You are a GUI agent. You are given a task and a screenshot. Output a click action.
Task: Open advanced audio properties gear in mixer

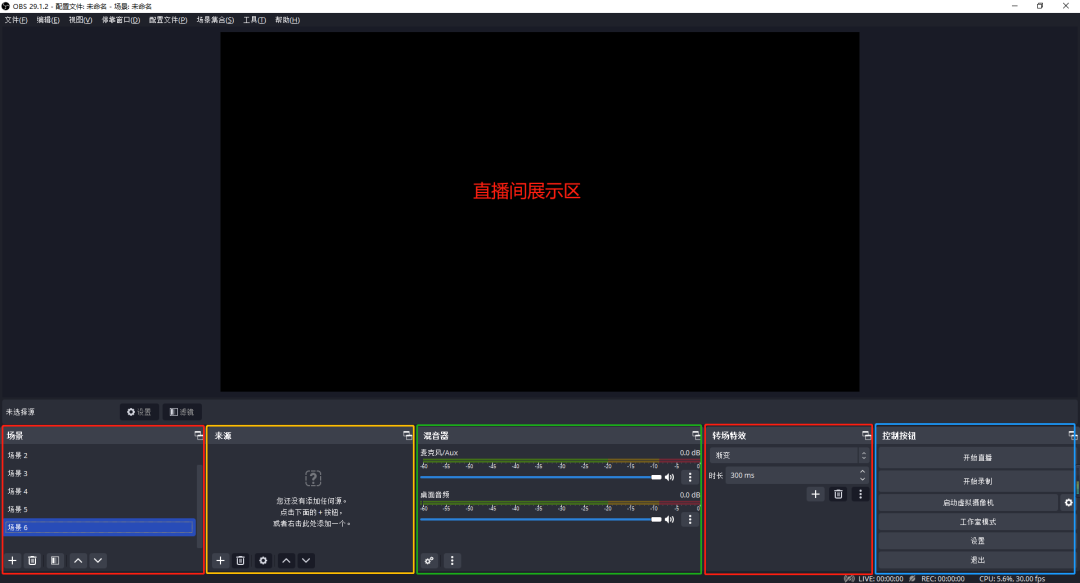pyautogui.click(x=429, y=560)
